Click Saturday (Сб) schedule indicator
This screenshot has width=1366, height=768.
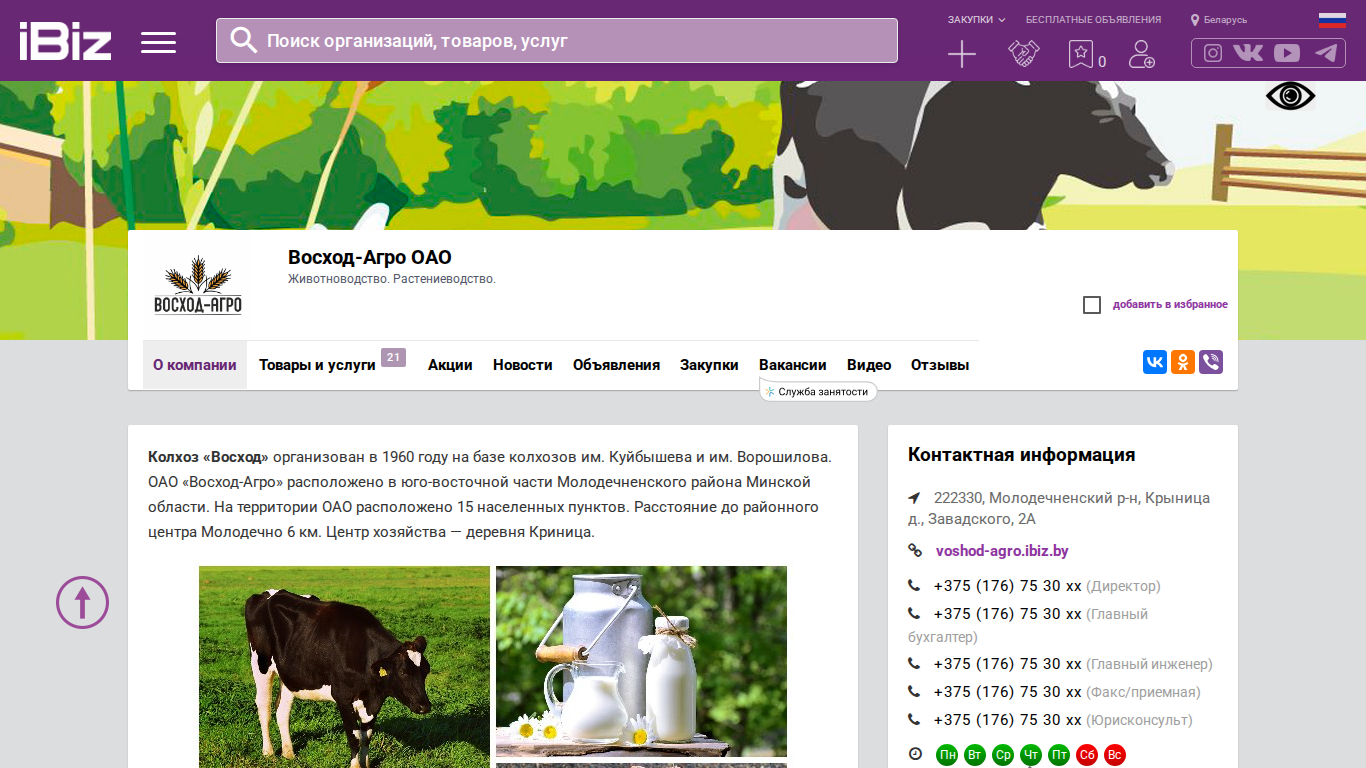[x=1087, y=755]
